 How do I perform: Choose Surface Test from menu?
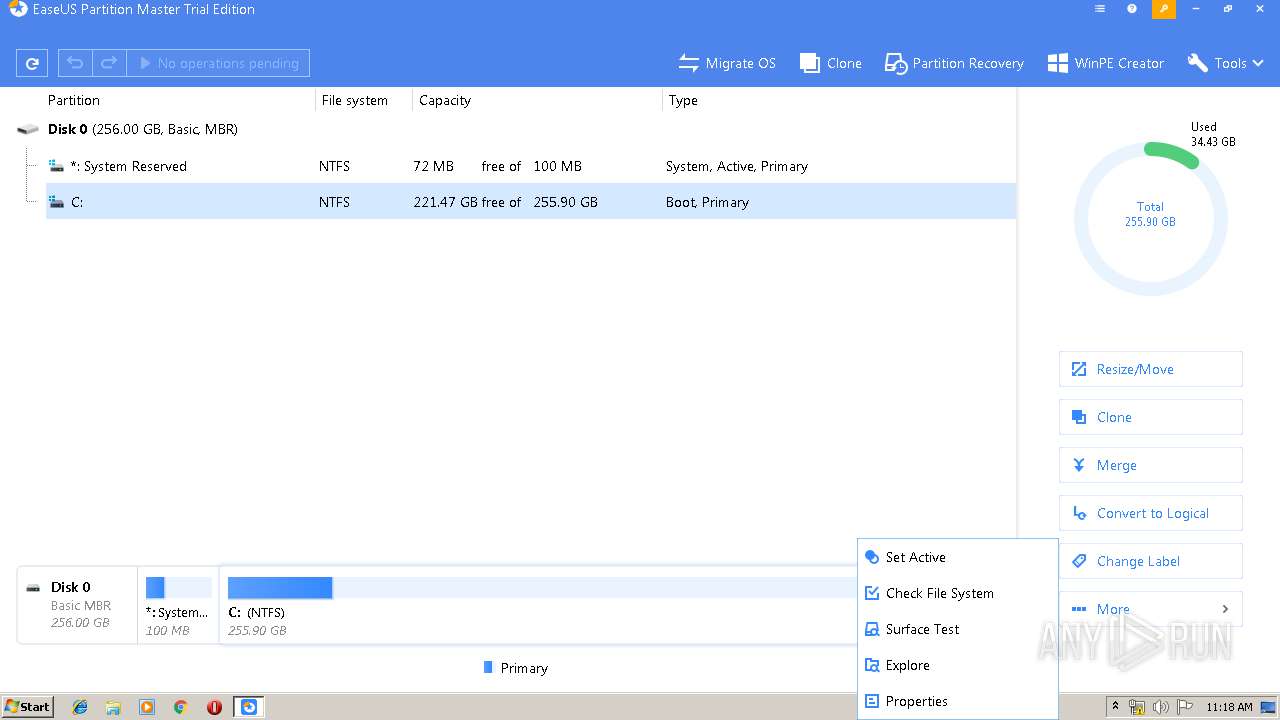pos(958,629)
